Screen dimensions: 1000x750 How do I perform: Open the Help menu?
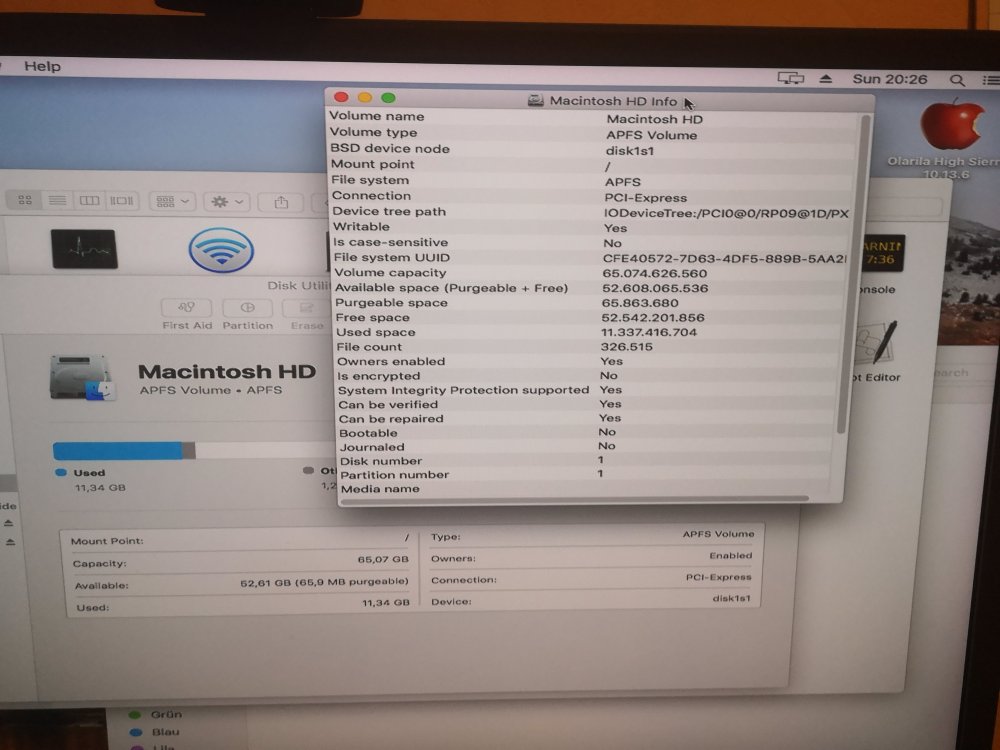pyautogui.click(x=42, y=66)
